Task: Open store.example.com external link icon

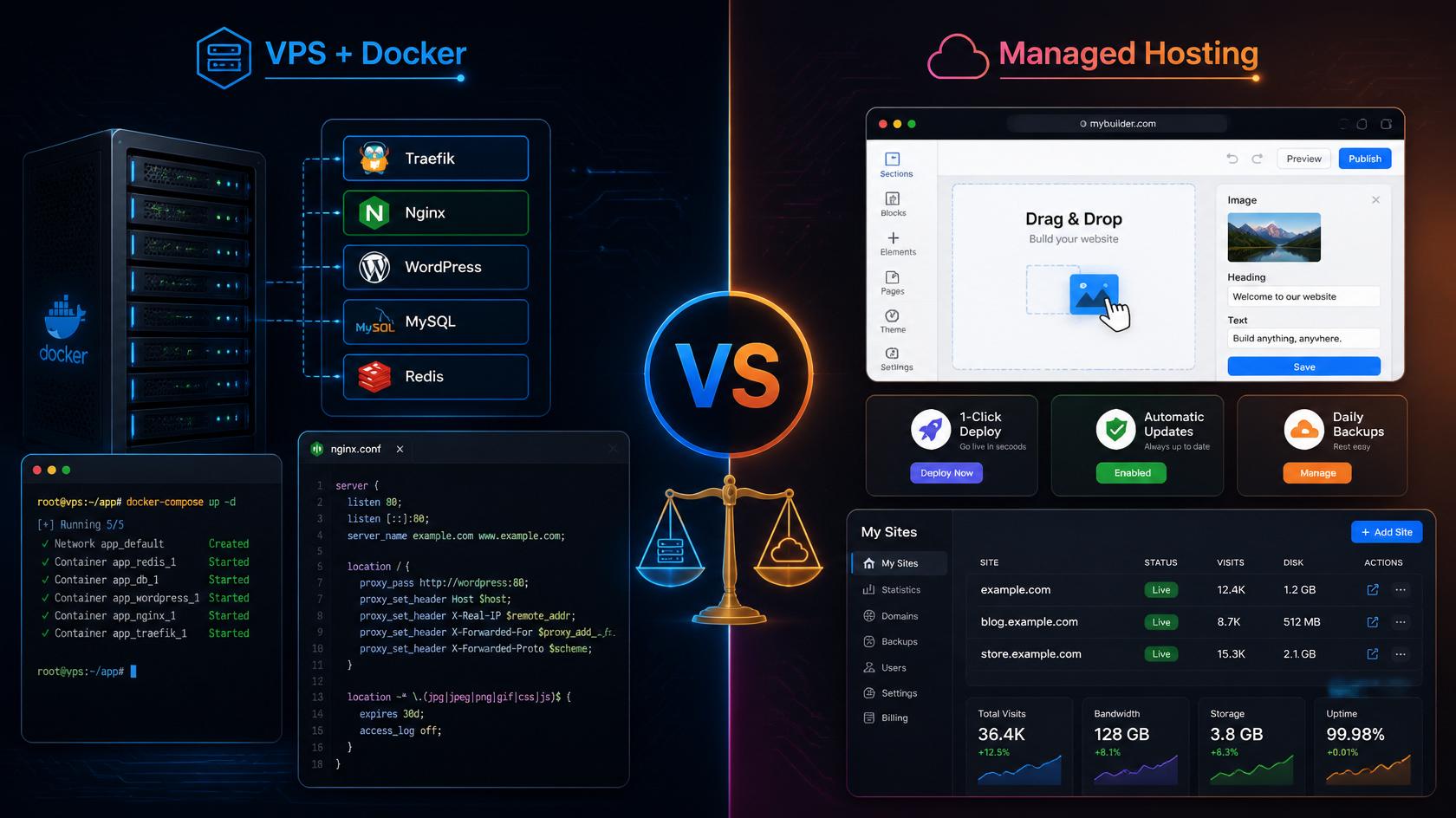Action: [x=1373, y=654]
